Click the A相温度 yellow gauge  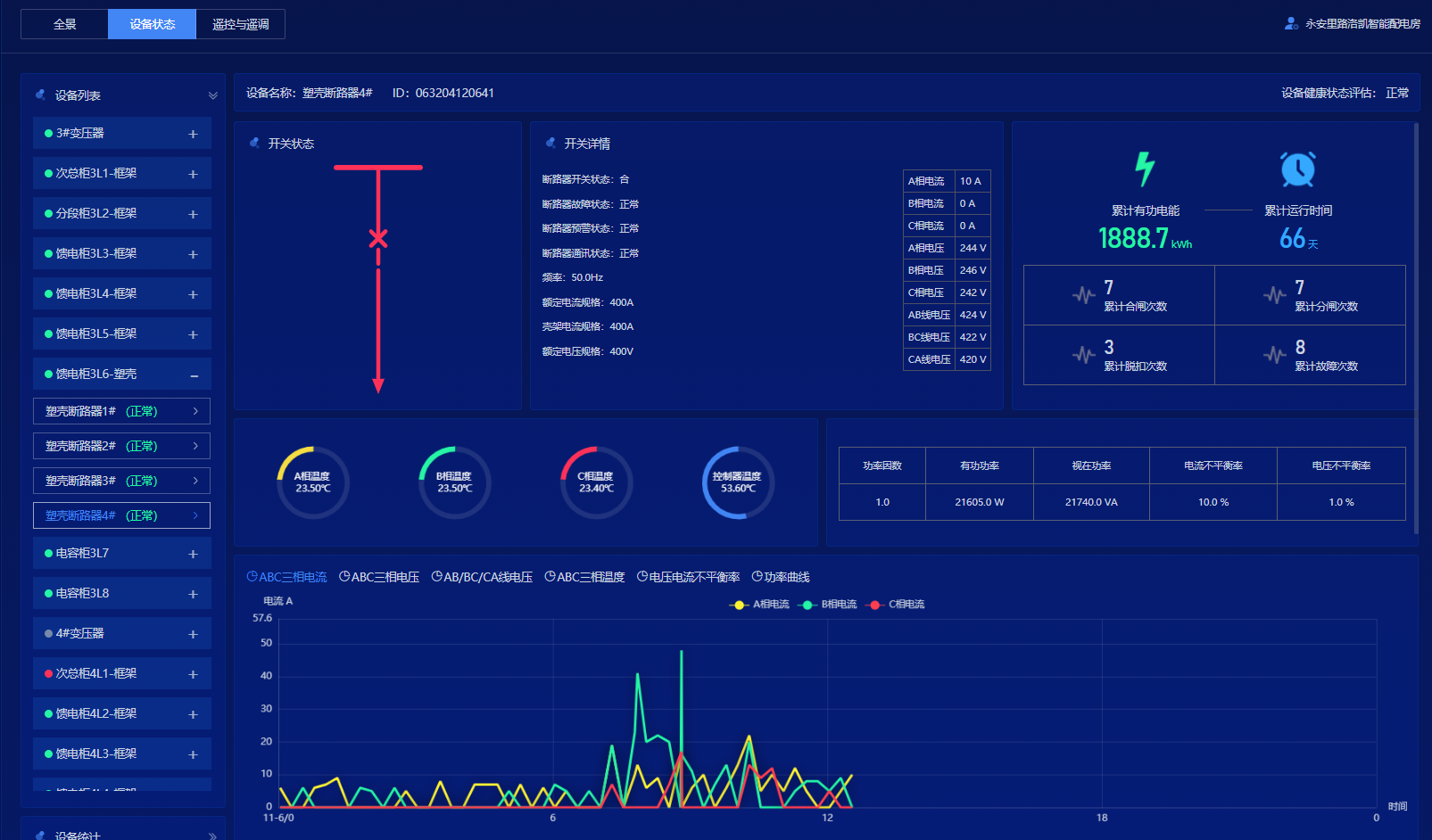point(313,482)
